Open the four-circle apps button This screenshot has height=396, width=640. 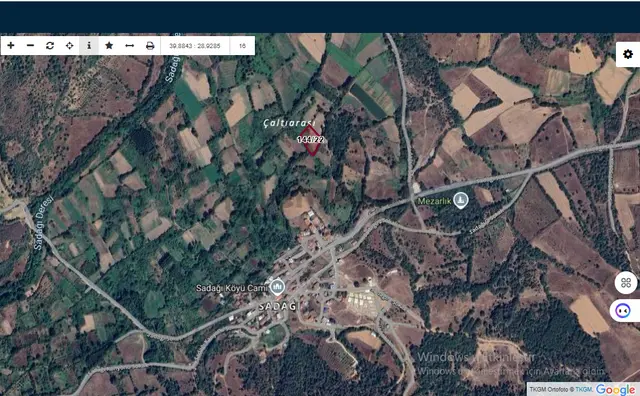[x=626, y=283]
